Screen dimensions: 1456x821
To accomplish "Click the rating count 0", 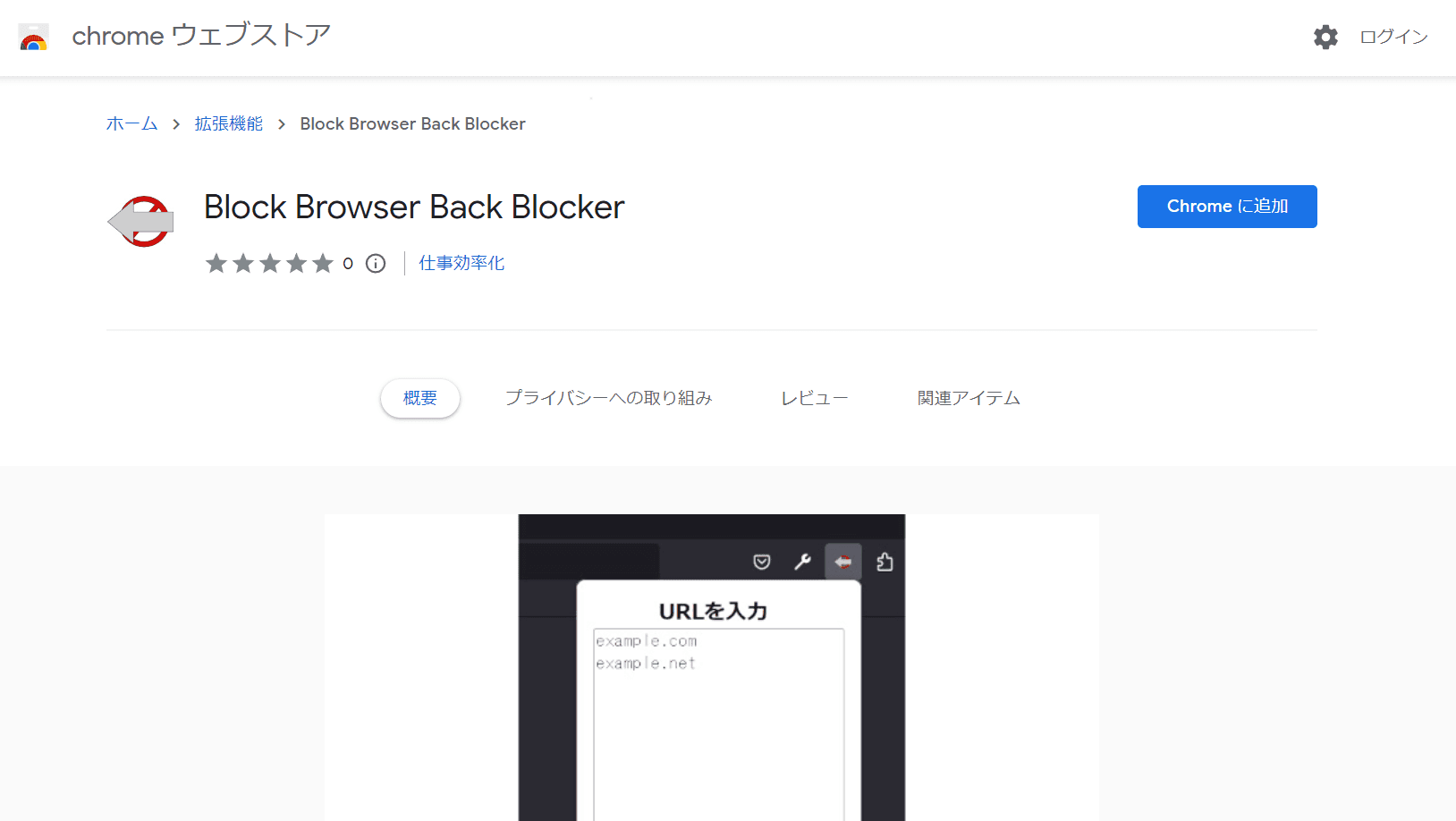I will point(348,263).
